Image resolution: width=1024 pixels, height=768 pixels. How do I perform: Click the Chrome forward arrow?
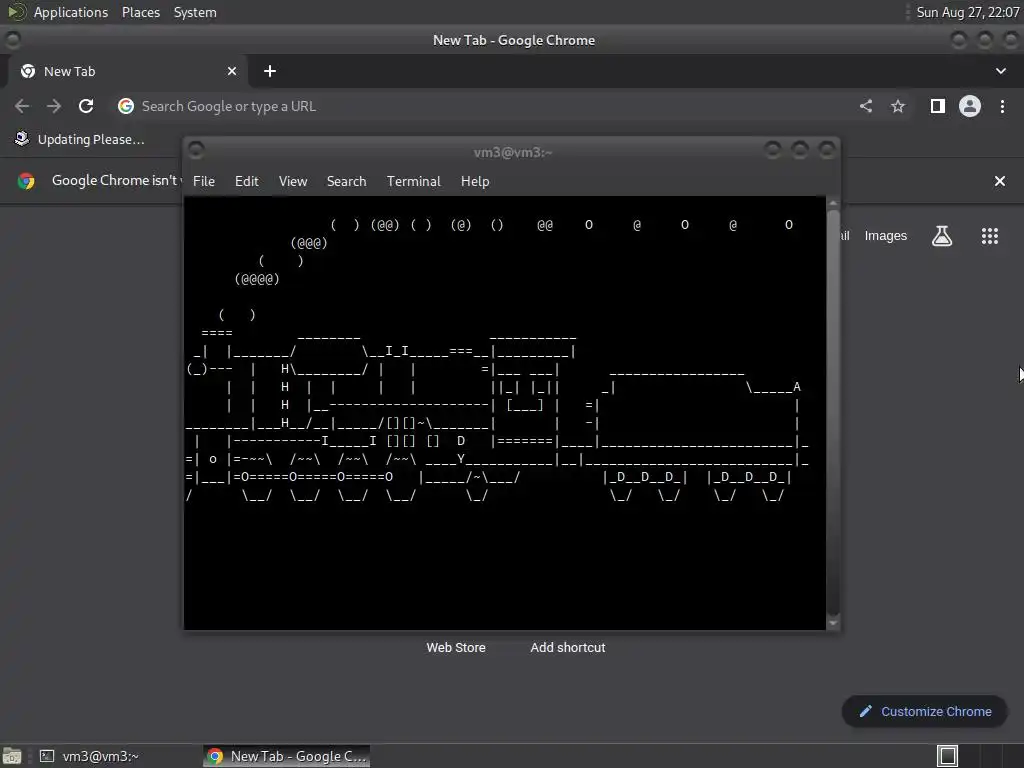pyautogui.click(x=54, y=106)
